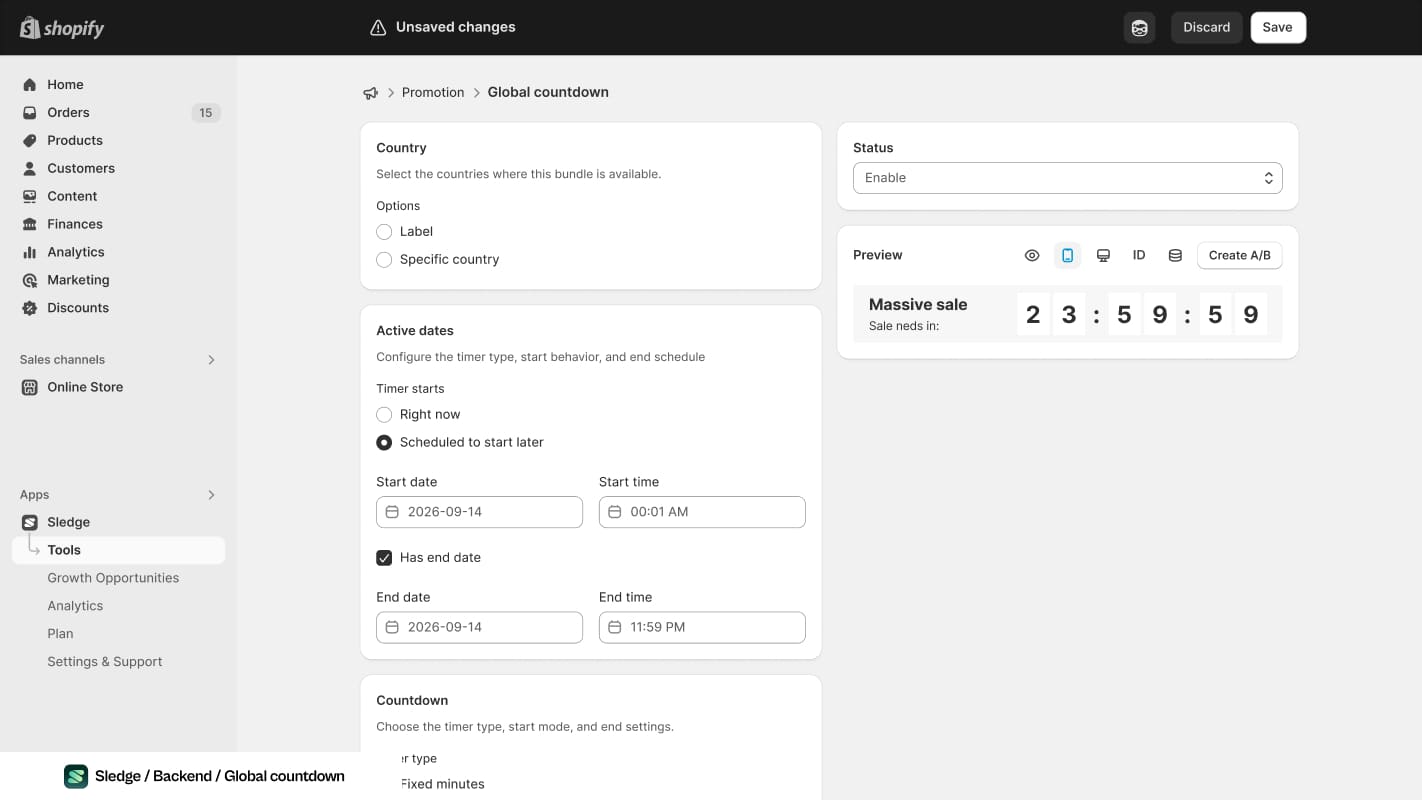Open the Start time field
The width and height of the screenshot is (1422, 800).
point(702,512)
